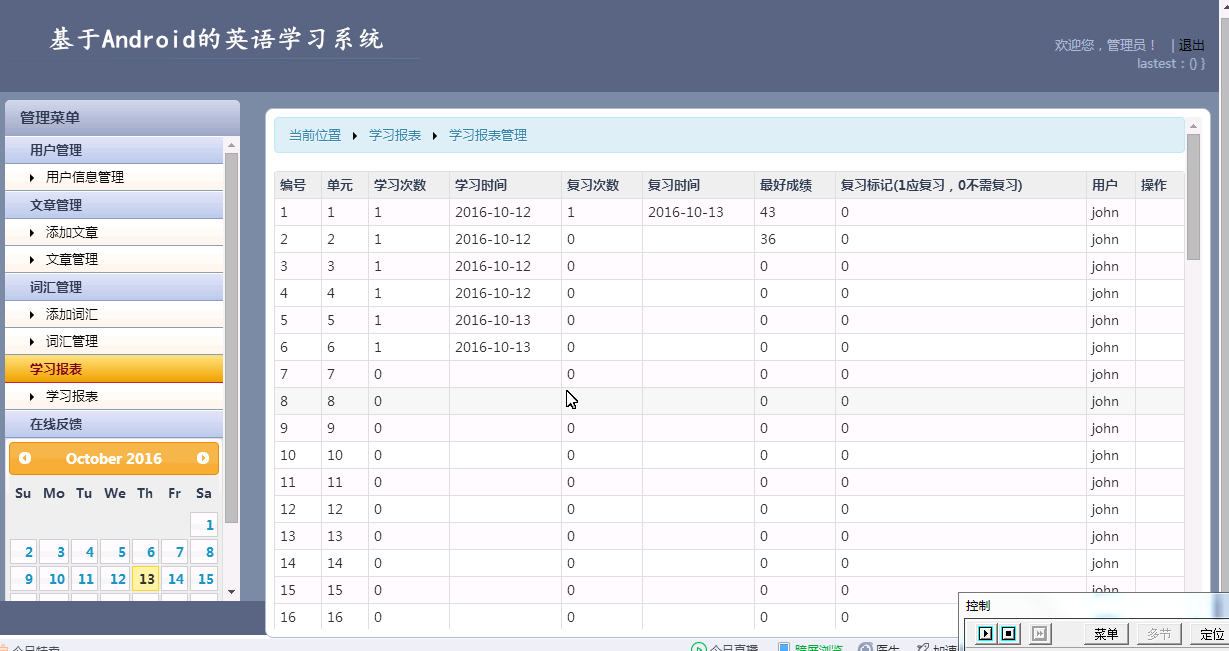Screen dimensions: 1229x651
Task: Click the 基于Android的英语学习系统 site title
Action: coord(217,40)
